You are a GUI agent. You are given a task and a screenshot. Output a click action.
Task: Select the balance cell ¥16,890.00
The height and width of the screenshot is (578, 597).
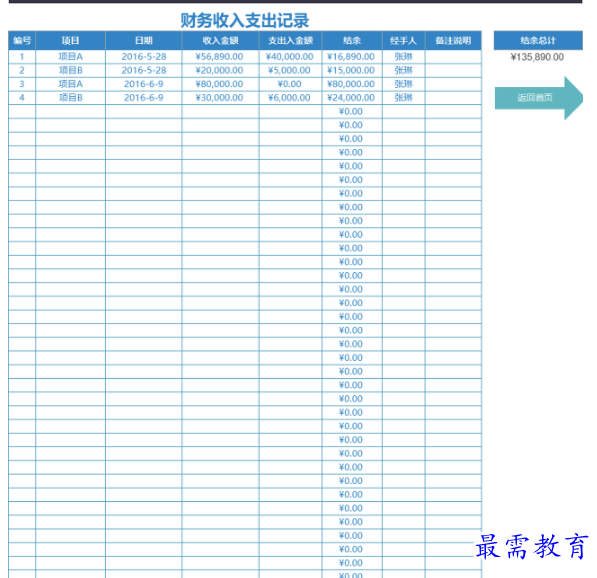[352, 57]
